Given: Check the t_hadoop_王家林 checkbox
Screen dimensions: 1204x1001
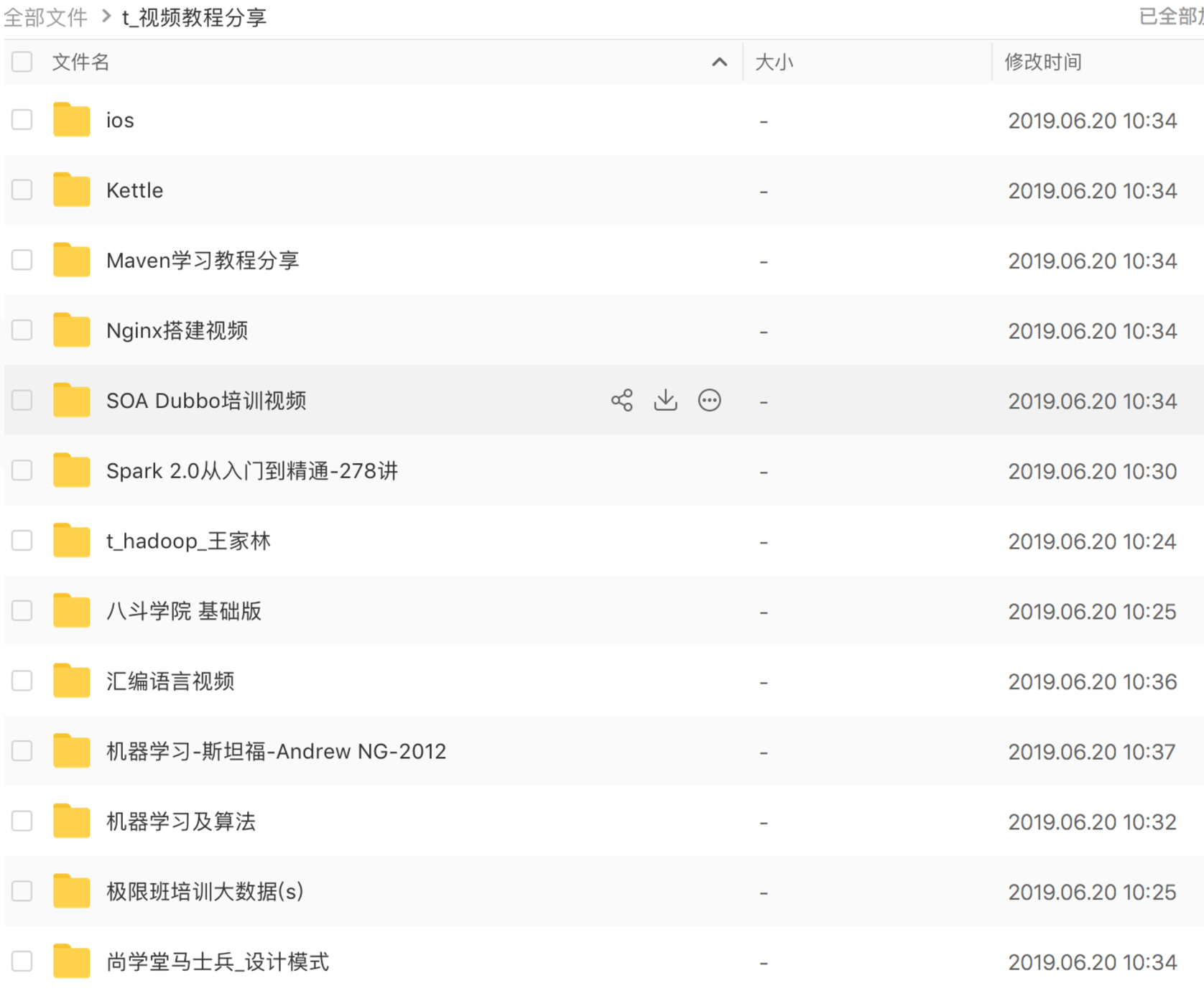Looking at the screenshot, I should point(22,540).
